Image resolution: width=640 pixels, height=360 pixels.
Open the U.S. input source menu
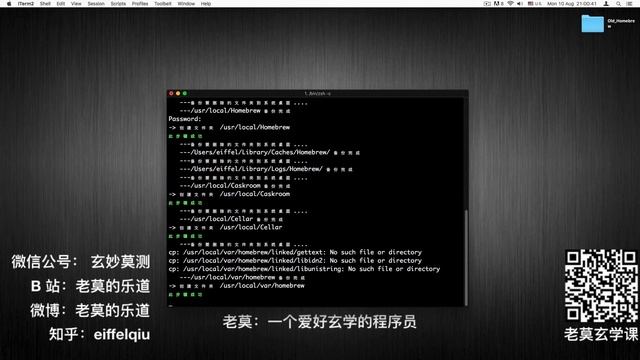point(535,4)
